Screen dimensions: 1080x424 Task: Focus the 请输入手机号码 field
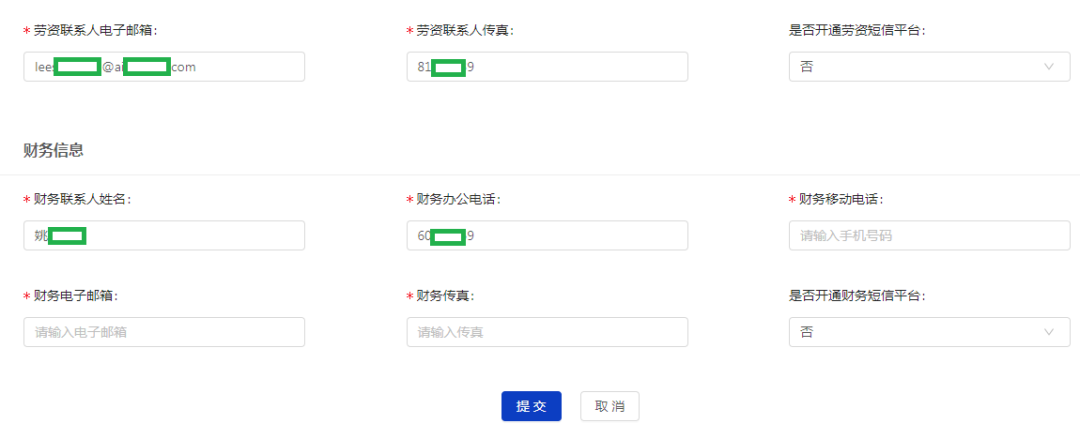pyautogui.click(x=929, y=236)
